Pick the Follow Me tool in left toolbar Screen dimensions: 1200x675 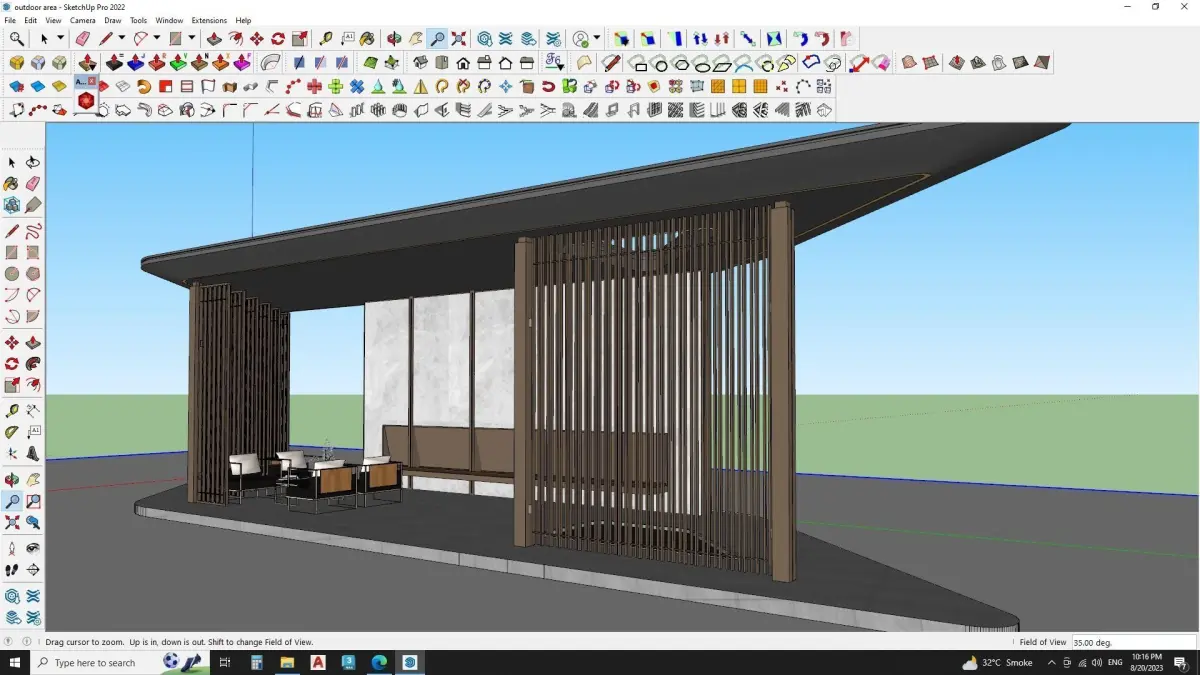click(33, 364)
